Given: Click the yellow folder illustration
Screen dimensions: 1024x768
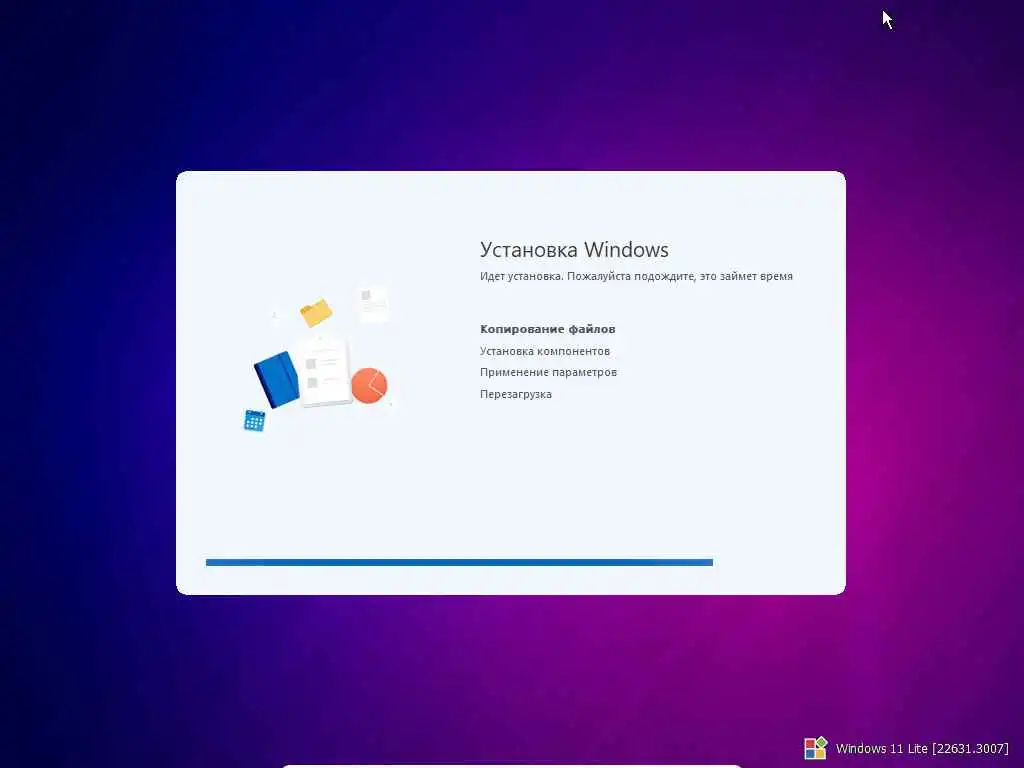Looking at the screenshot, I should click(x=316, y=313).
